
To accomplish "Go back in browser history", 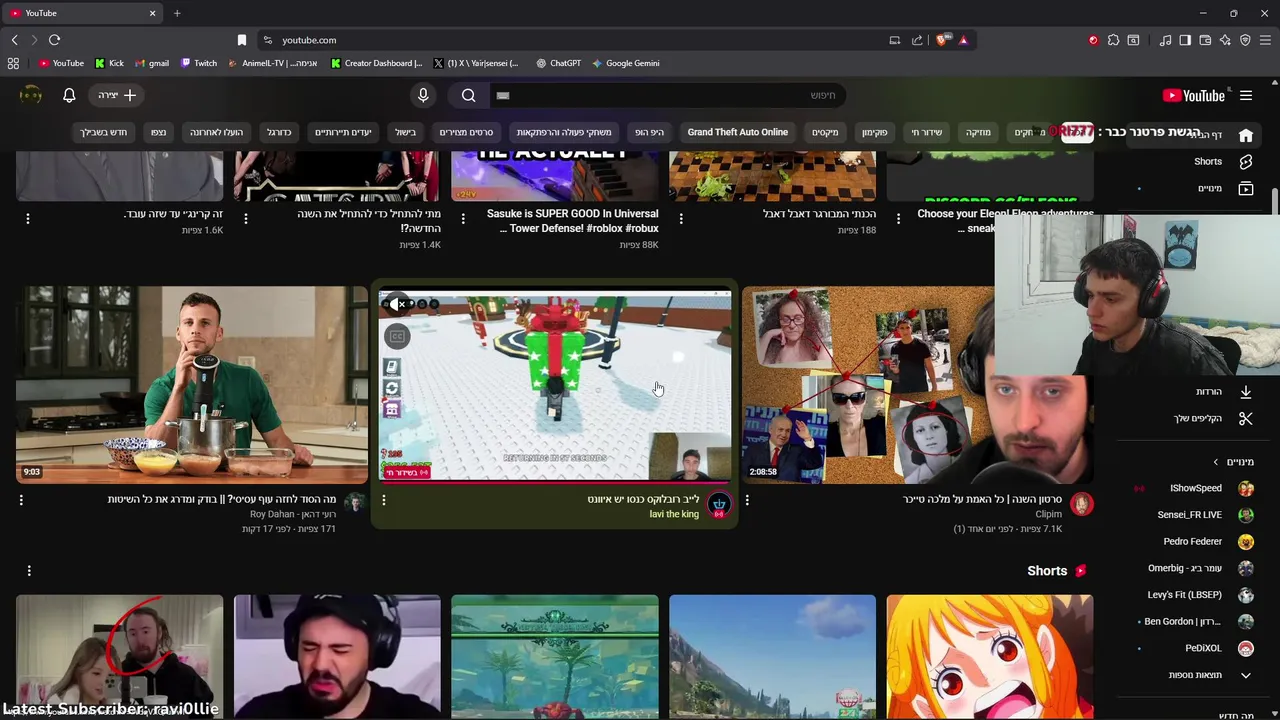I will tap(14, 40).
